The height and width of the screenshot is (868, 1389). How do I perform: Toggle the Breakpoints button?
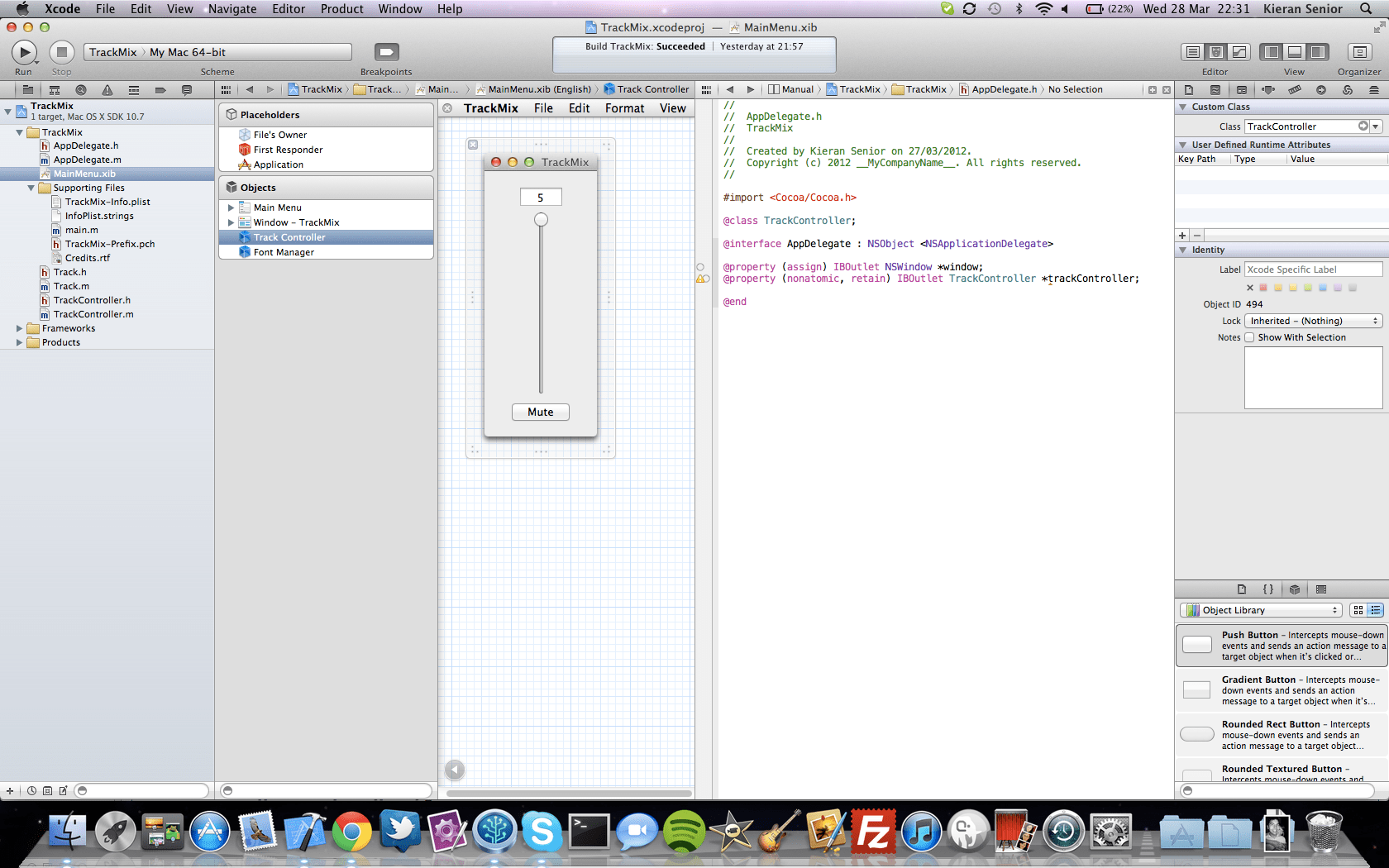click(x=386, y=52)
